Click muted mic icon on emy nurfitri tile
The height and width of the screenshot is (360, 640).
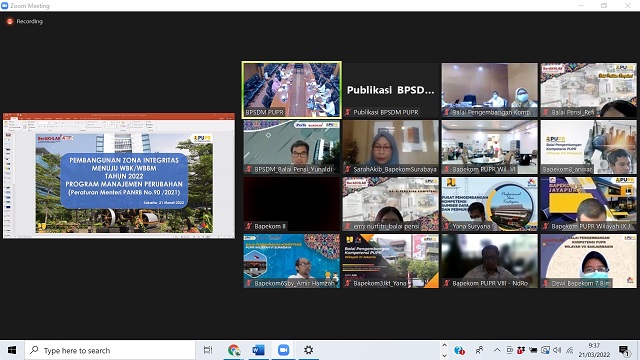coord(348,226)
